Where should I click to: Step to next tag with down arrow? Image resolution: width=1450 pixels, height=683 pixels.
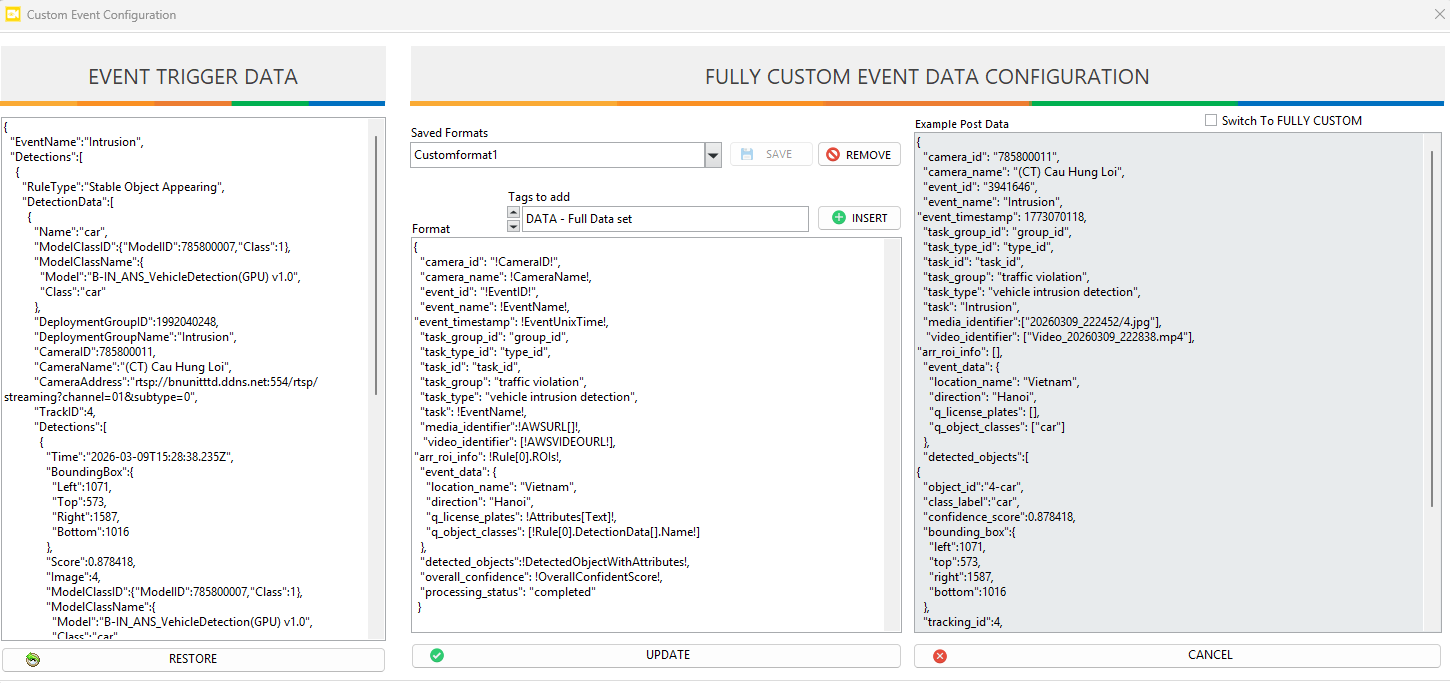click(514, 226)
